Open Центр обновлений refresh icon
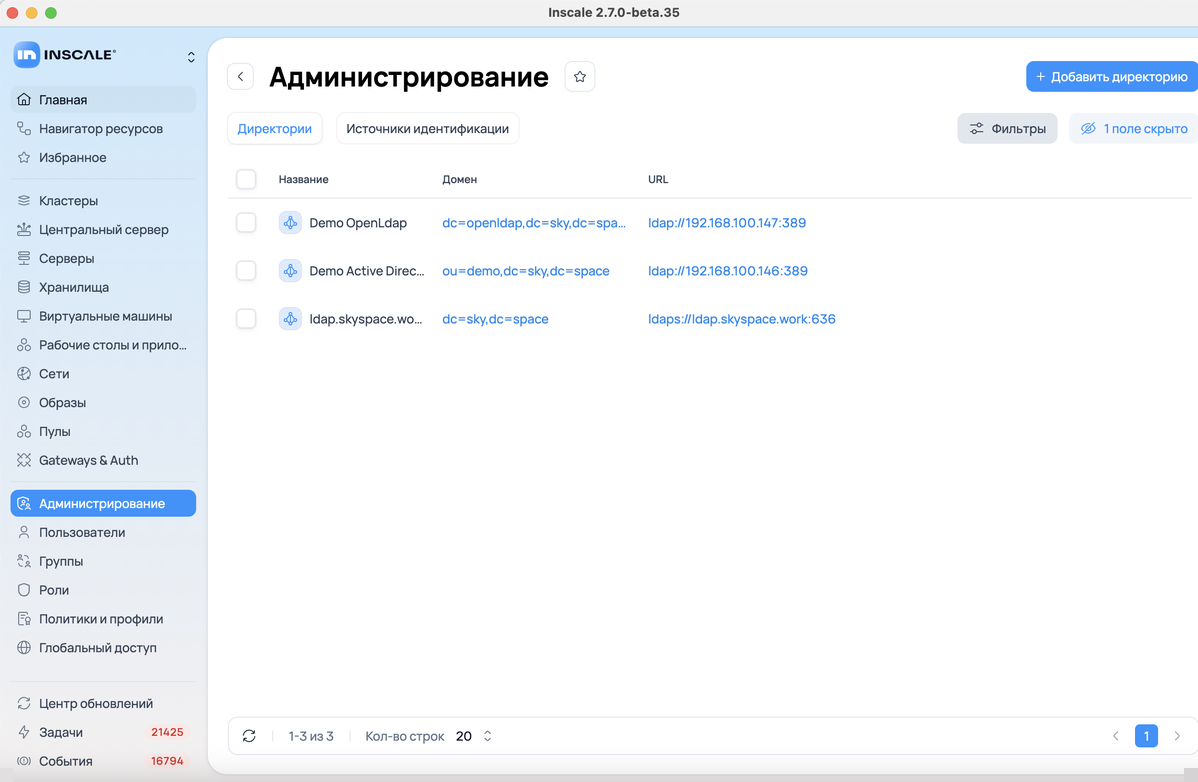1198x782 pixels. (24, 703)
